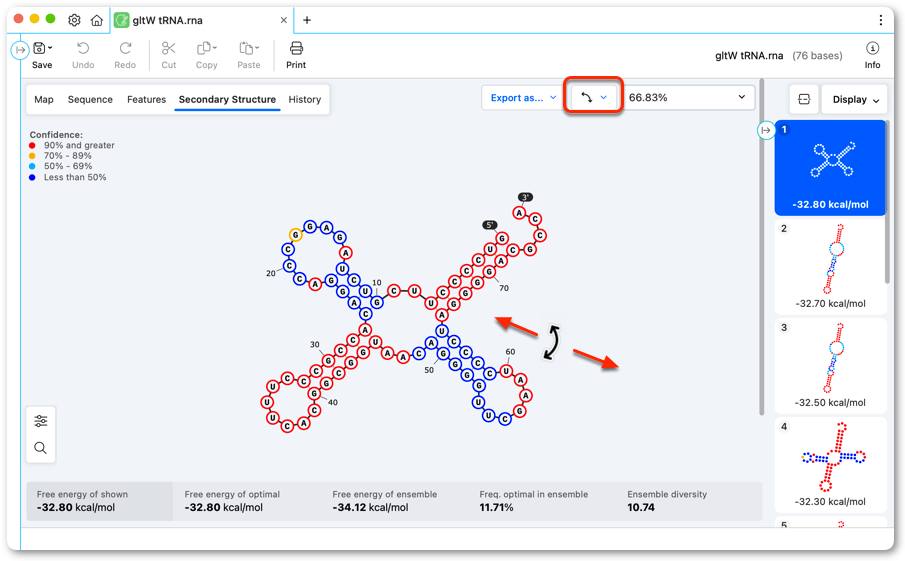Click base position label 70

point(504,288)
